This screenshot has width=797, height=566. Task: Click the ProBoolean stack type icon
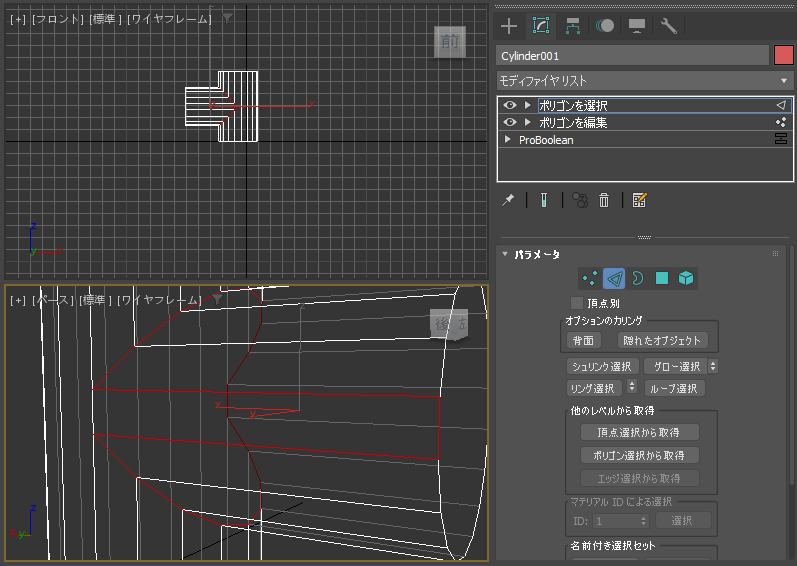point(781,139)
